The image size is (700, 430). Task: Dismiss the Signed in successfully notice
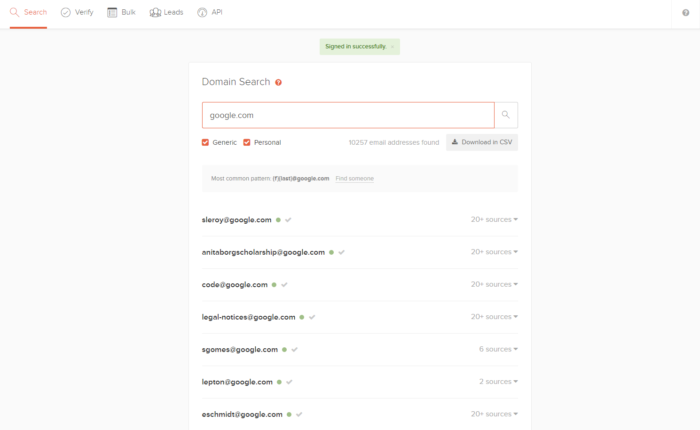coord(392,47)
